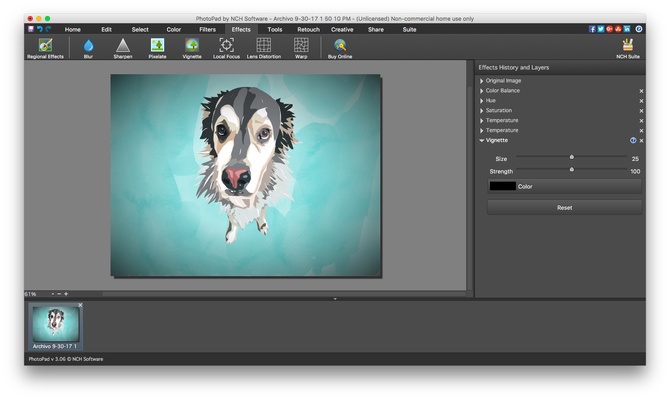Share via the LinkedIn icon
This screenshot has width=670, height=400.
[x=627, y=29]
